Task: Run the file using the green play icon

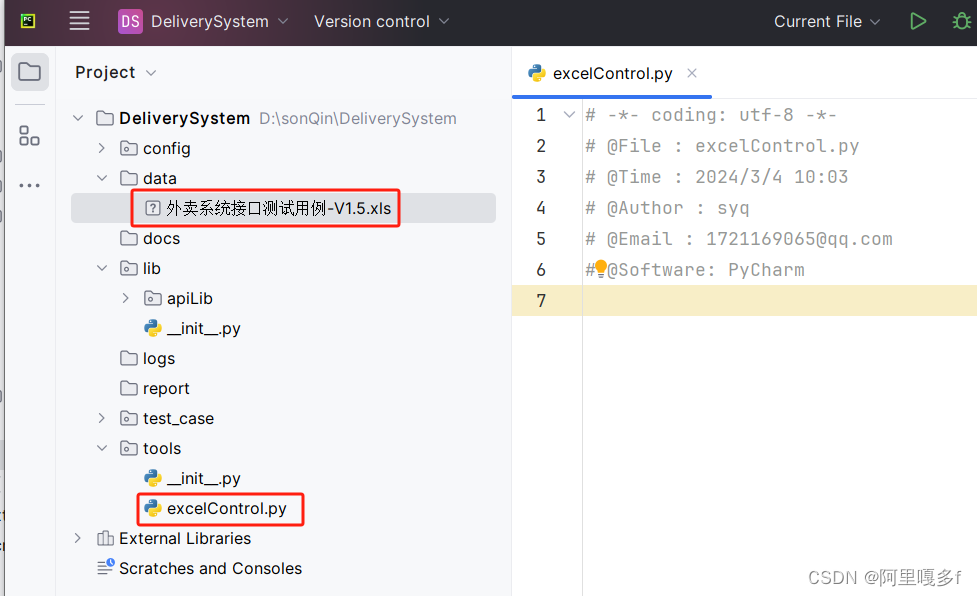Action: click(x=918, y=20)
